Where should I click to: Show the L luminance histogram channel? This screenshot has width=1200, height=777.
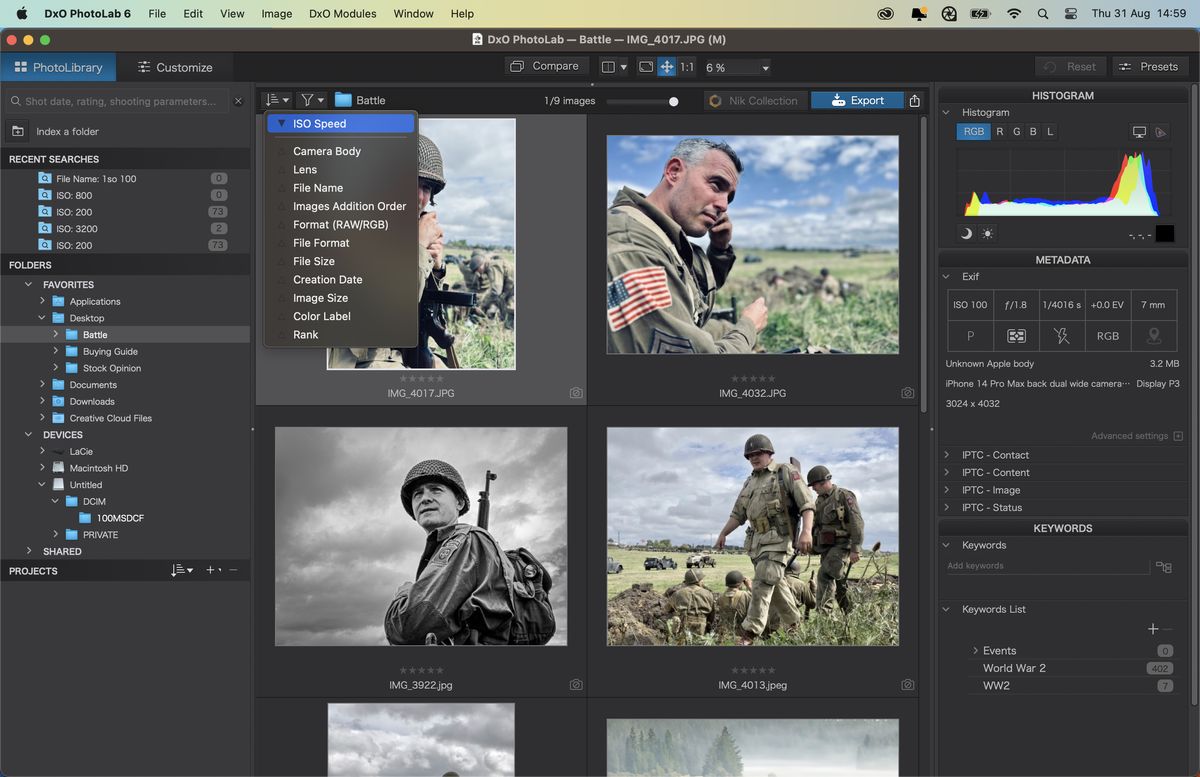(x=1050, y=132)
